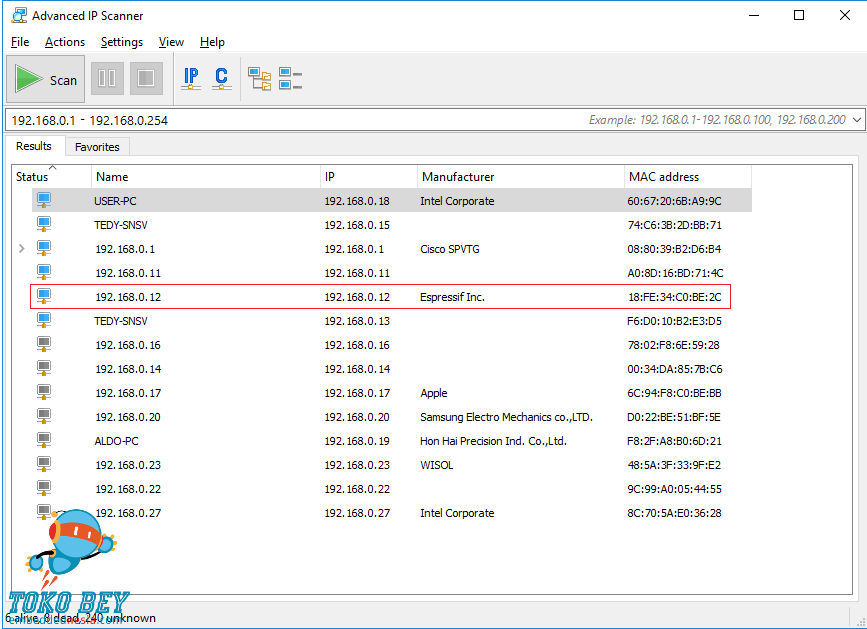This screenshot has height=629, width=867.
Task: Click the C subnet class toolbar icon
Action: pos(221,78)
